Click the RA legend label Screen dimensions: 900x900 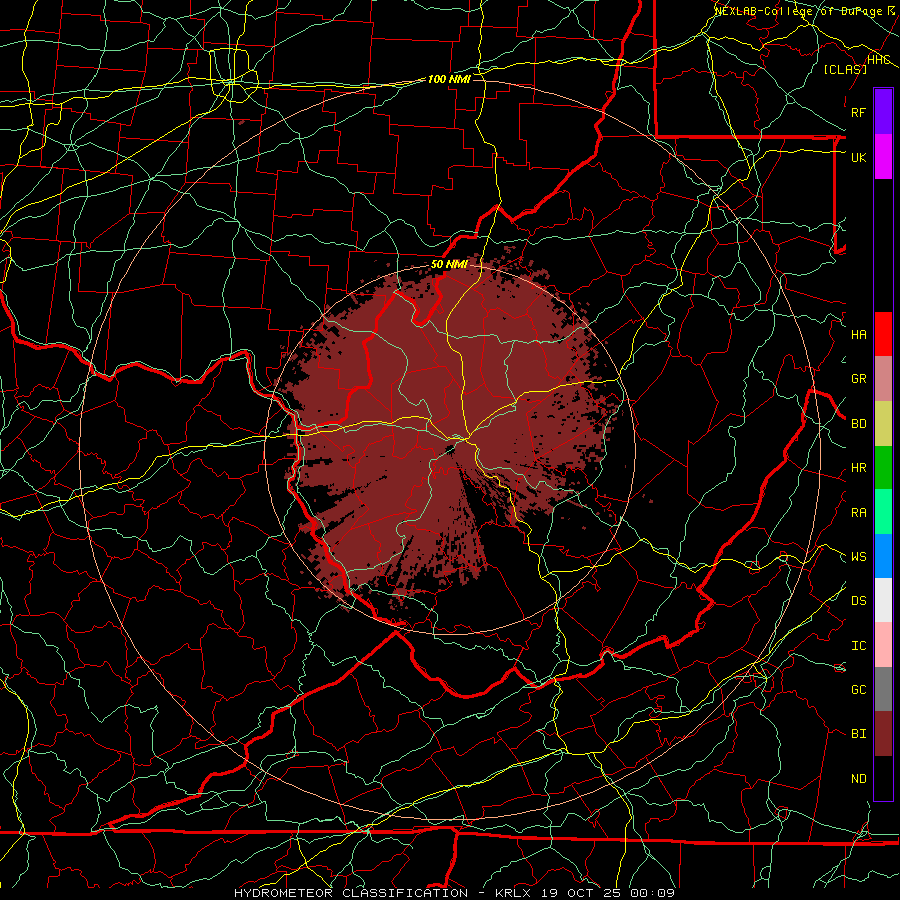click(858, 513)
